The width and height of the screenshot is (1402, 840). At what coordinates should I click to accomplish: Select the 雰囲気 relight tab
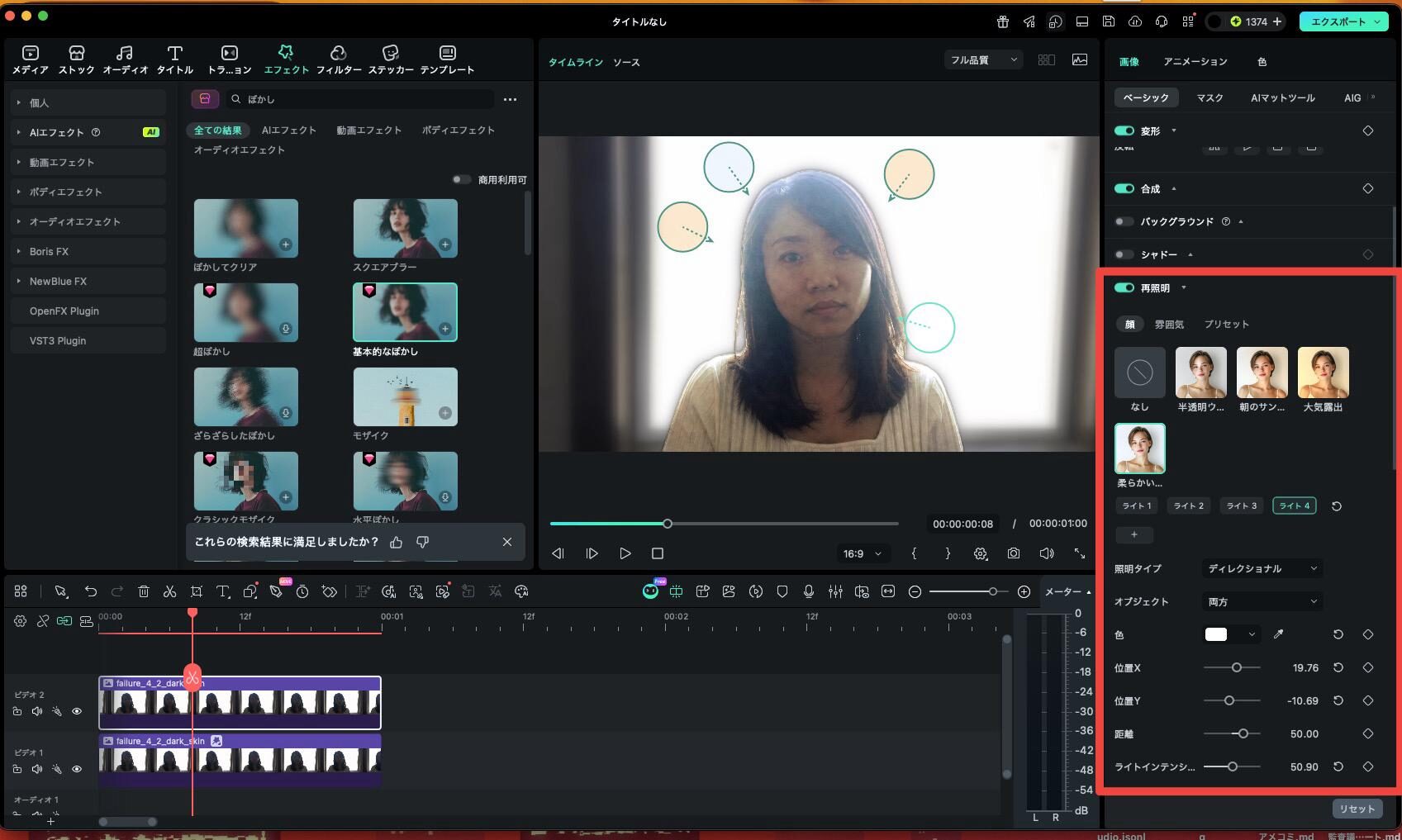click(x=1169, y=324)
